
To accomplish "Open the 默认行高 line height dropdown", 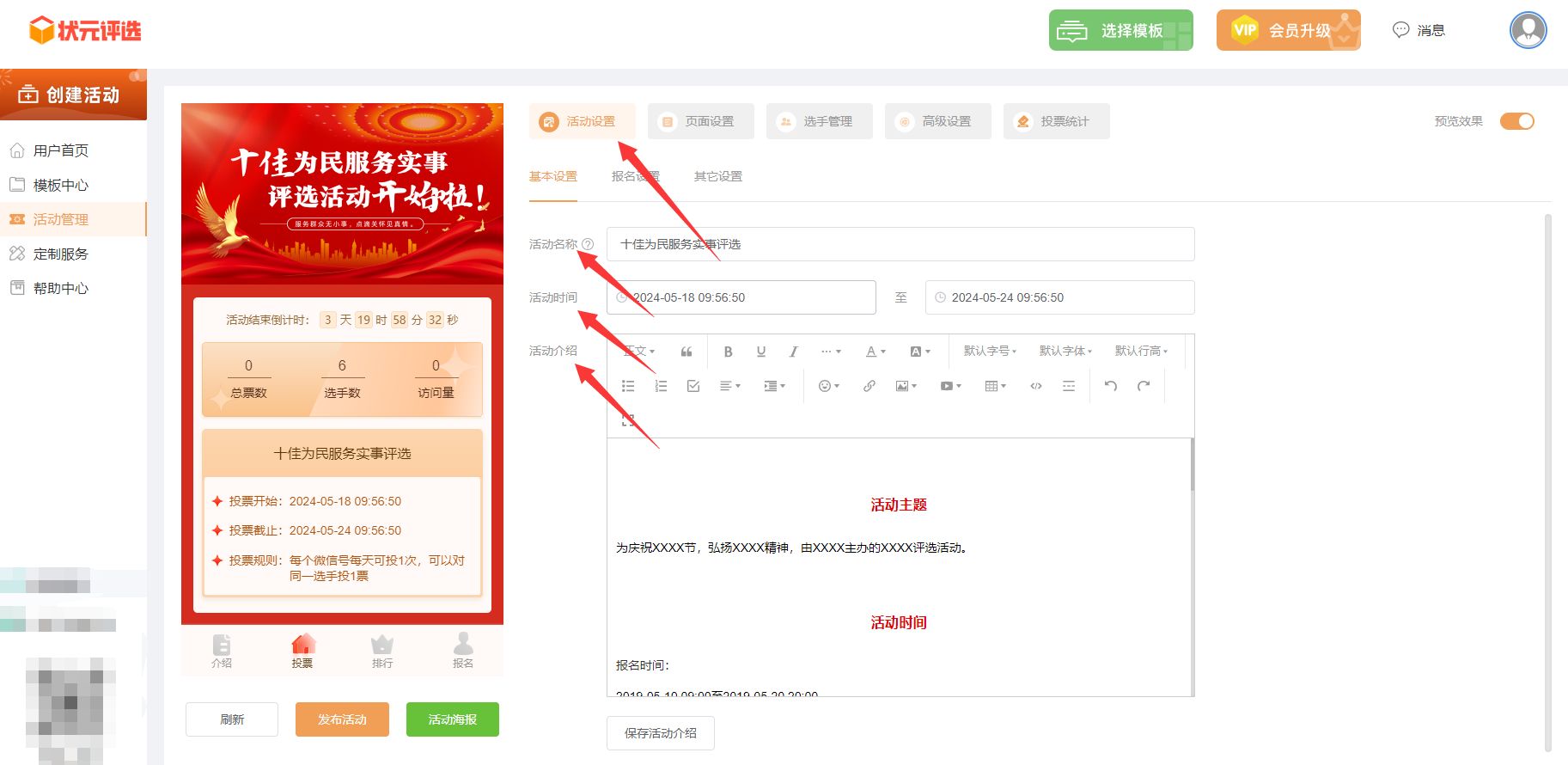I will (x=1141, y=351).
